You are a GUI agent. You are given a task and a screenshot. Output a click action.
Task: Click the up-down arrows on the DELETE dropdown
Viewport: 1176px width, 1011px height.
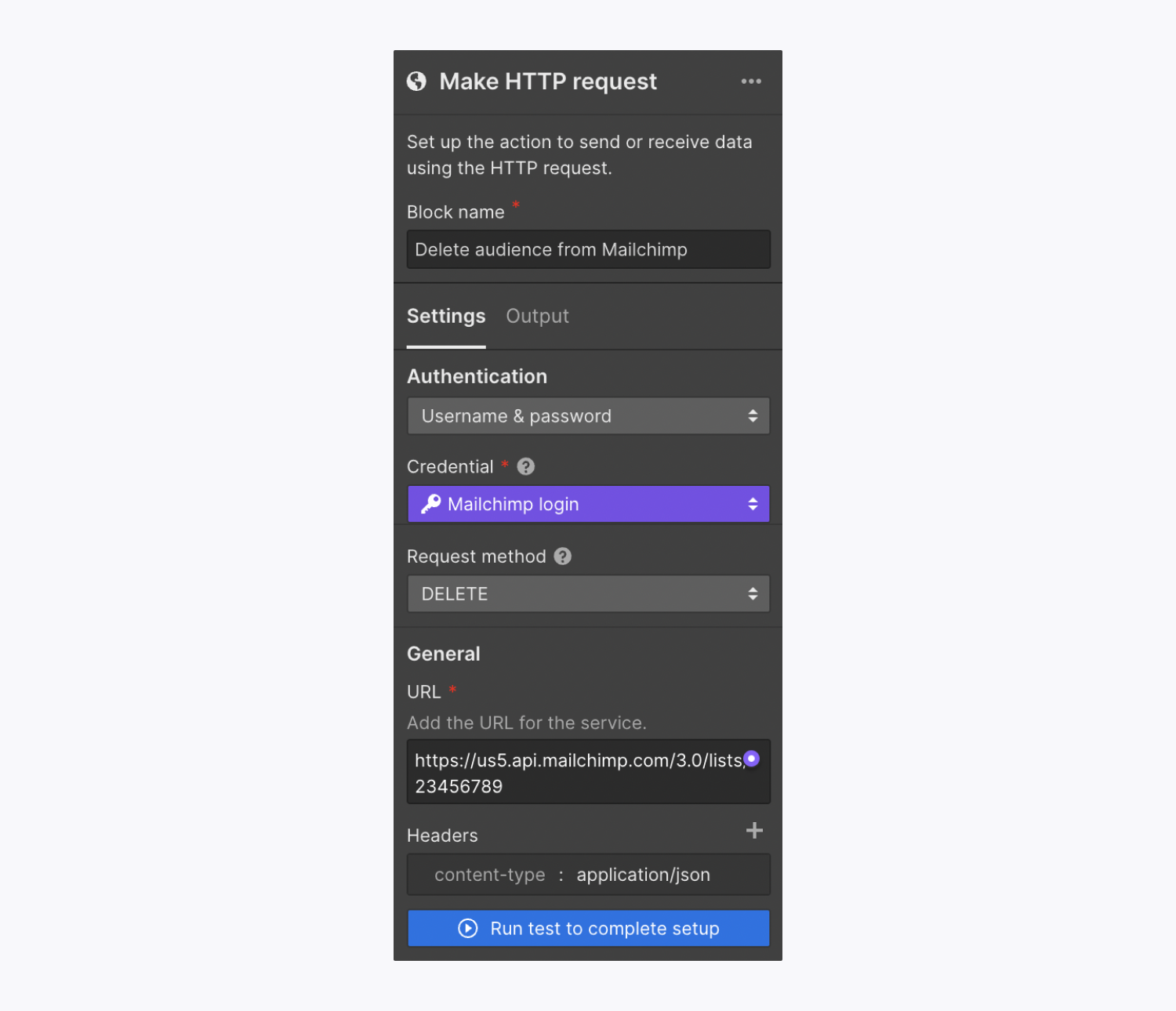pyautogui.click(x=753, y=594)
